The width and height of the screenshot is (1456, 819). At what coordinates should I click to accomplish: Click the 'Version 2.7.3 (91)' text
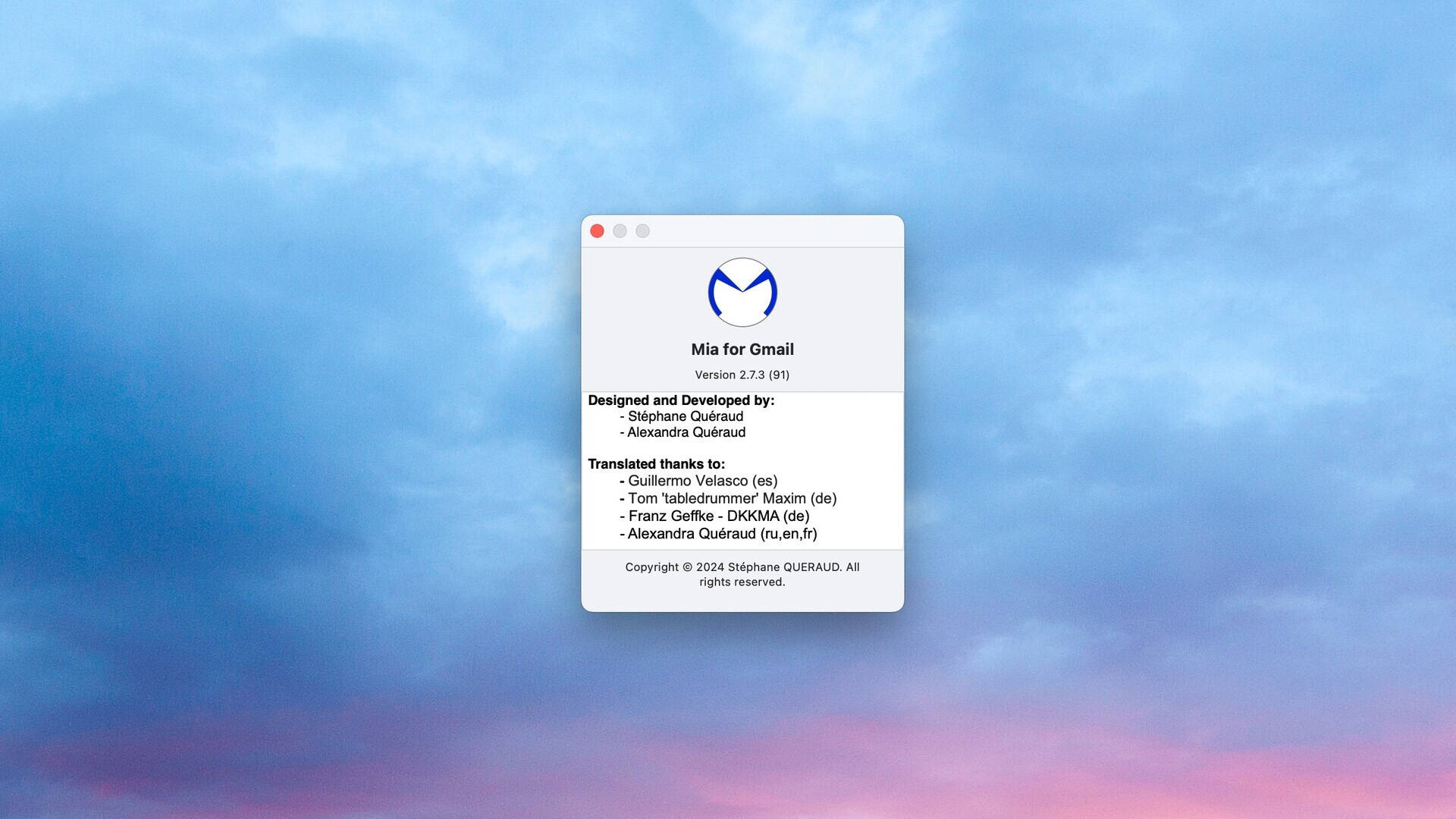[742, 375]
